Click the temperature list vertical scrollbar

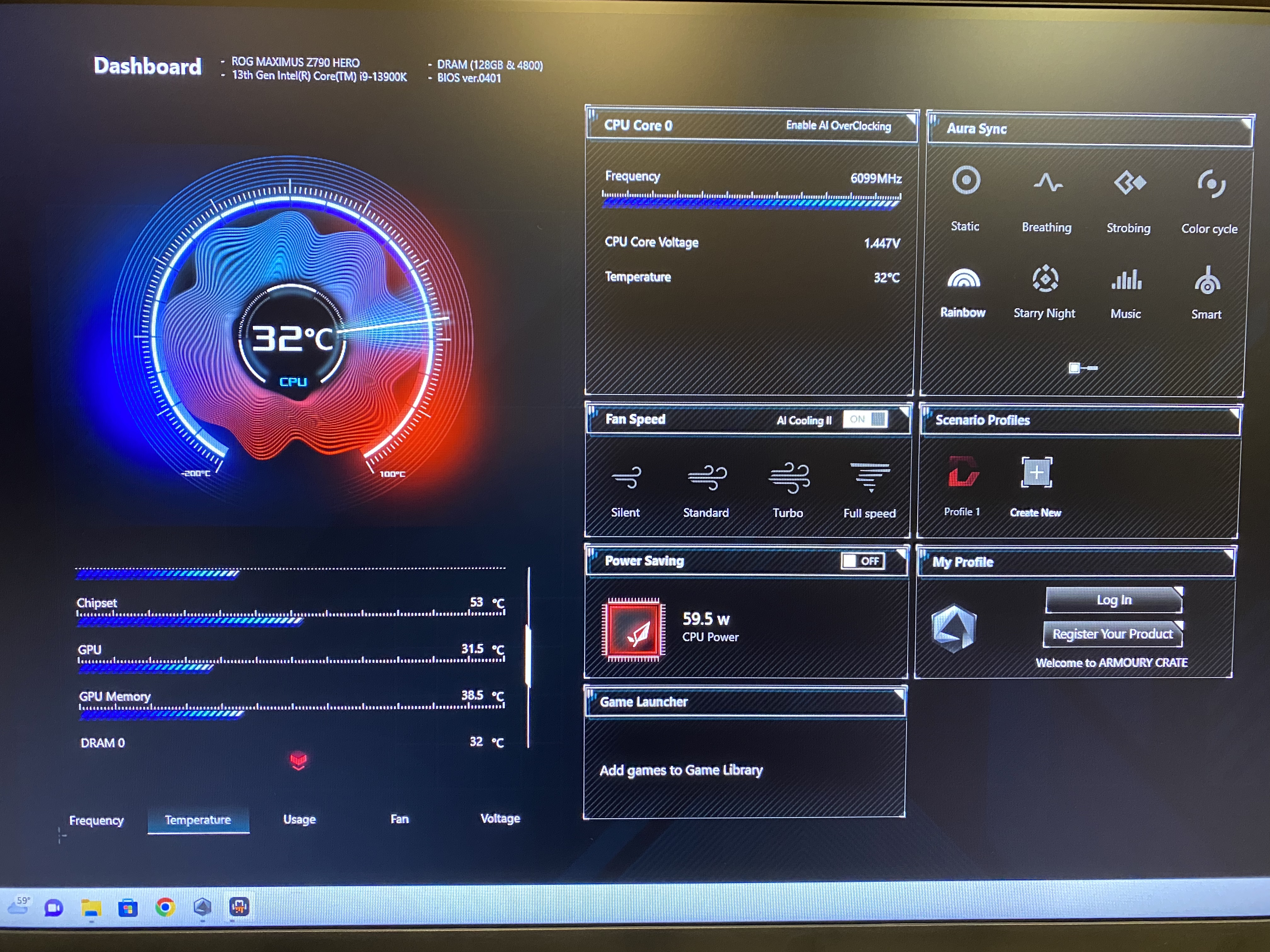coord(528,658)
